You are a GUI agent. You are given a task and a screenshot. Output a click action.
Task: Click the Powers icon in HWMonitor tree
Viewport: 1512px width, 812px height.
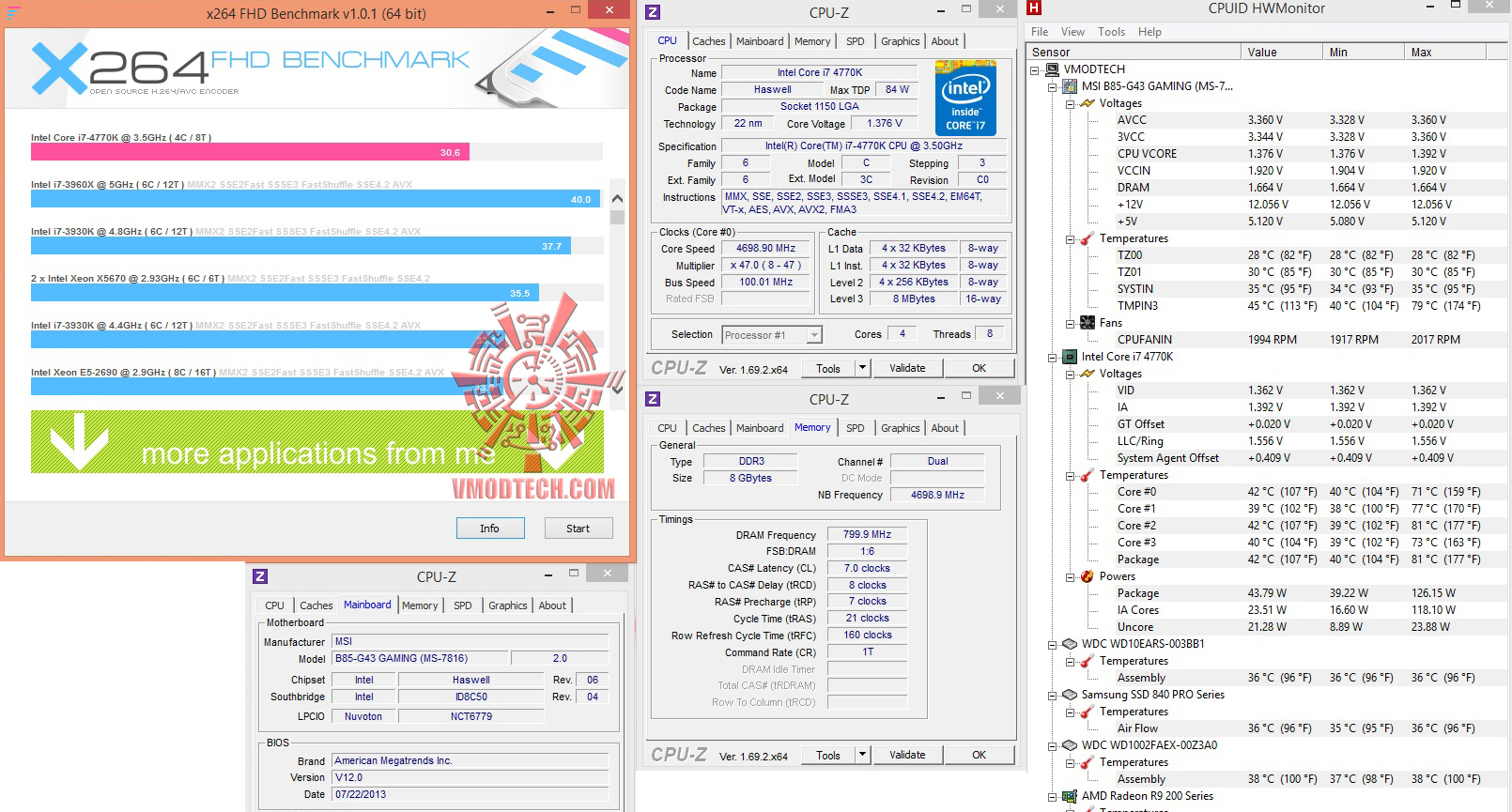click(x=1088, y=576)
